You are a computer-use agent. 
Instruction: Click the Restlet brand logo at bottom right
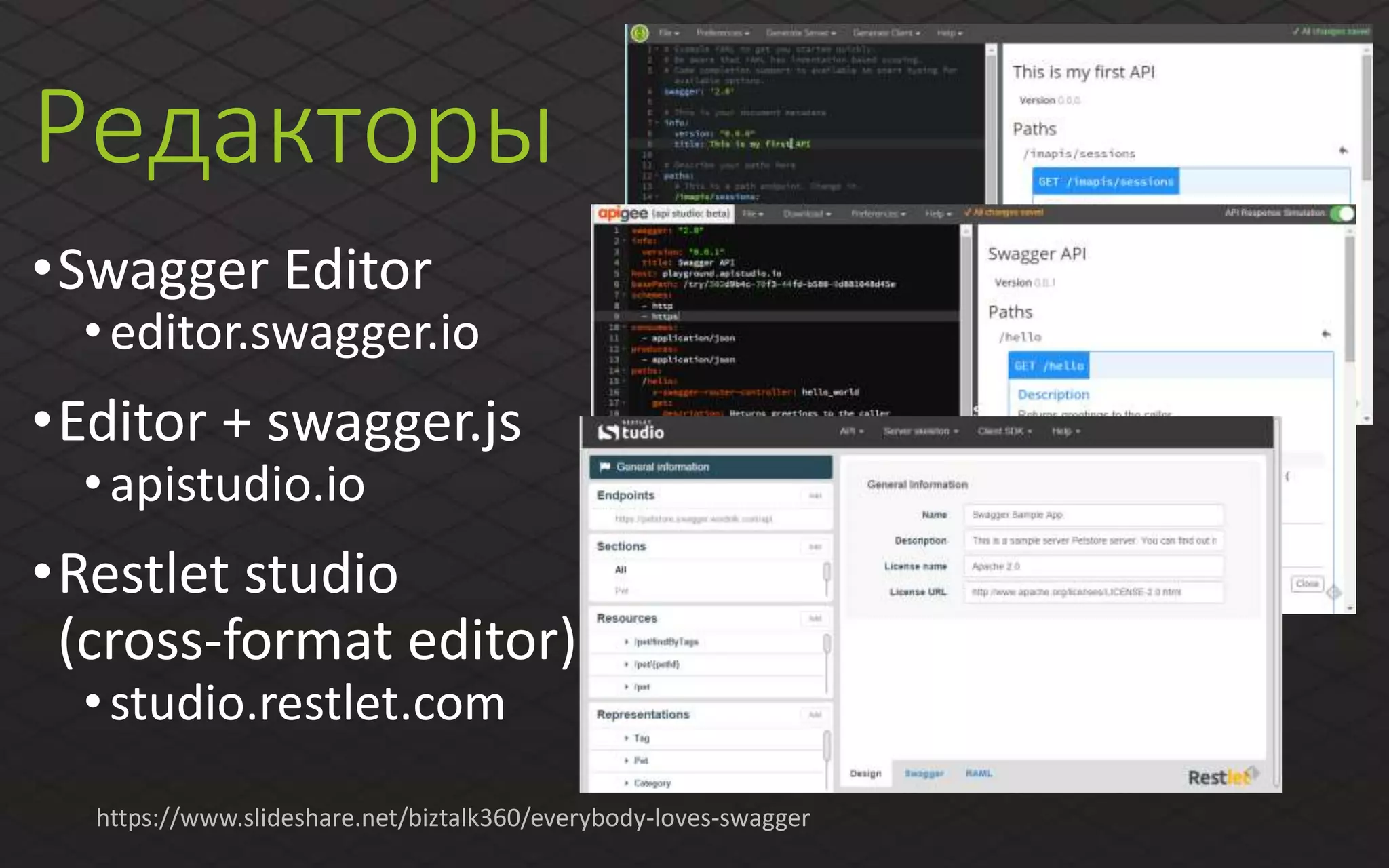(x=1223, y=776)
